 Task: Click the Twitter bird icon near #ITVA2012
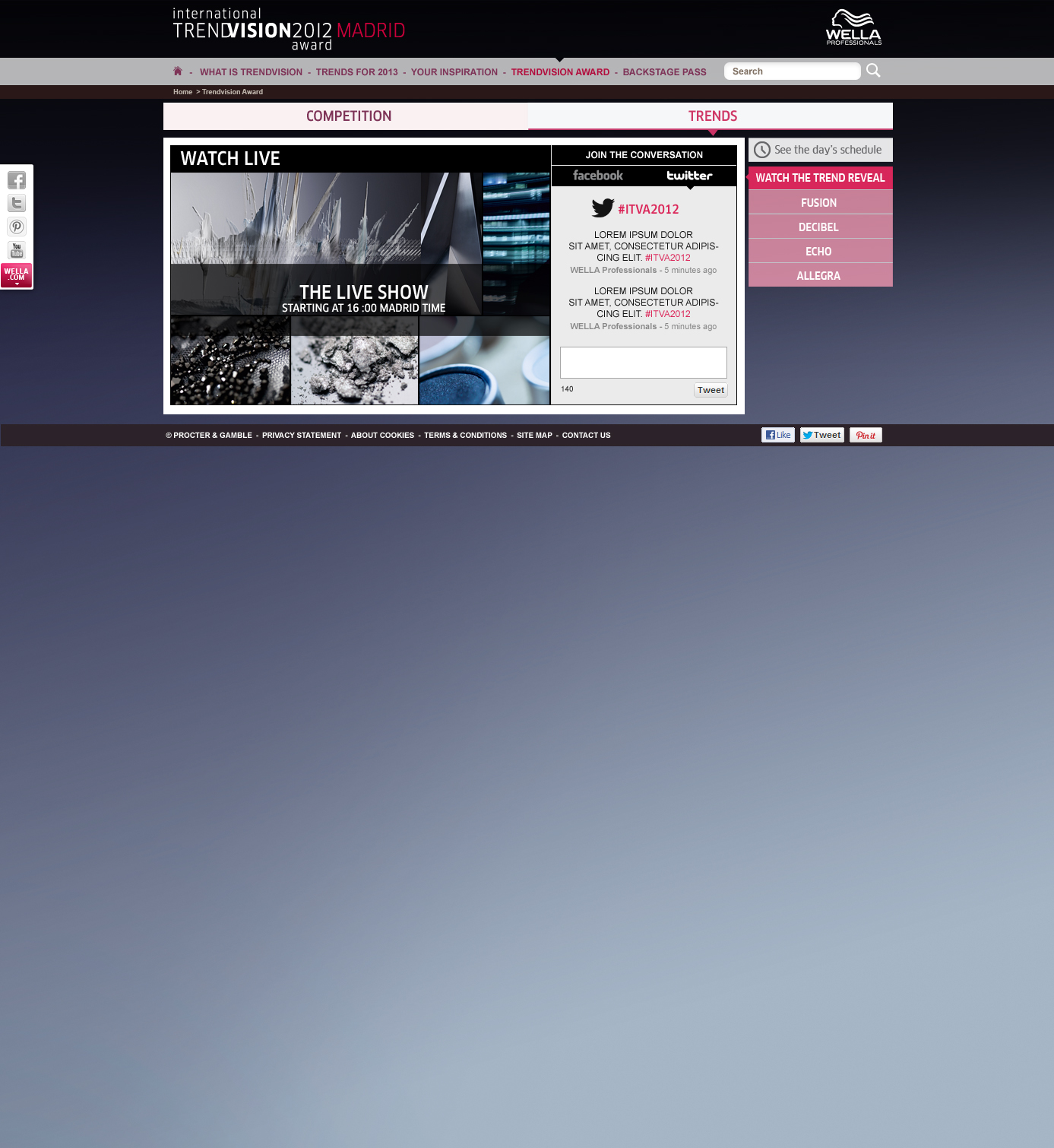click(603, 208)
